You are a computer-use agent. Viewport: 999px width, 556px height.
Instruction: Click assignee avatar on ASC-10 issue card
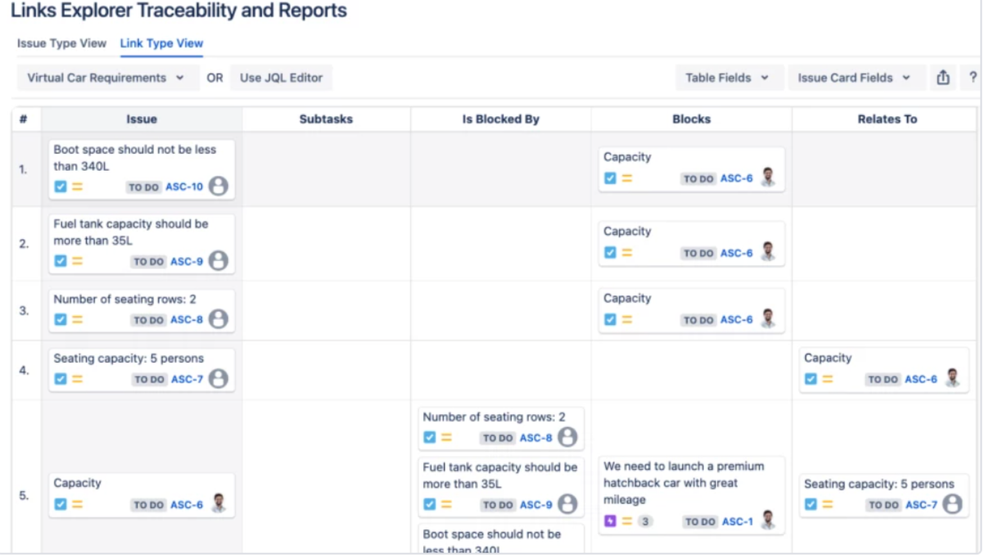(218, 186)
